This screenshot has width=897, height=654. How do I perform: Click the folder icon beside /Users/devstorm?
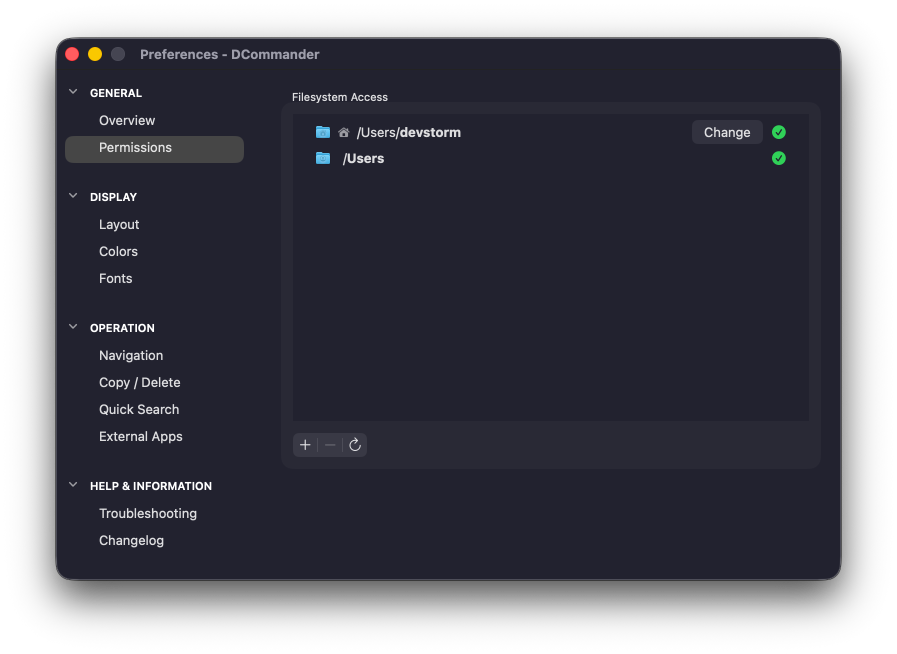322,131
